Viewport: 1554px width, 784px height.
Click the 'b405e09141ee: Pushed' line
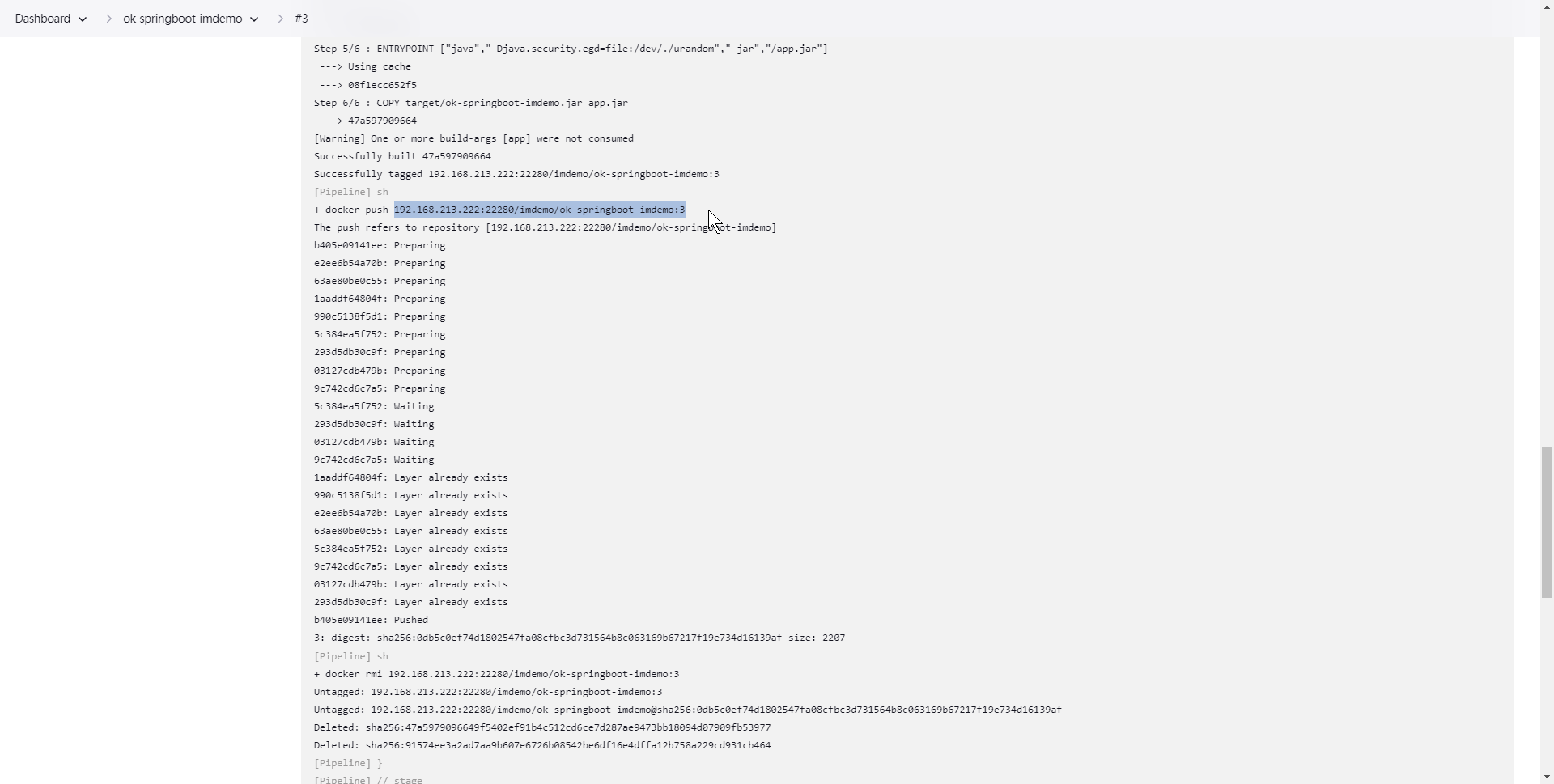pyautogui.click(x=371, y=621)
